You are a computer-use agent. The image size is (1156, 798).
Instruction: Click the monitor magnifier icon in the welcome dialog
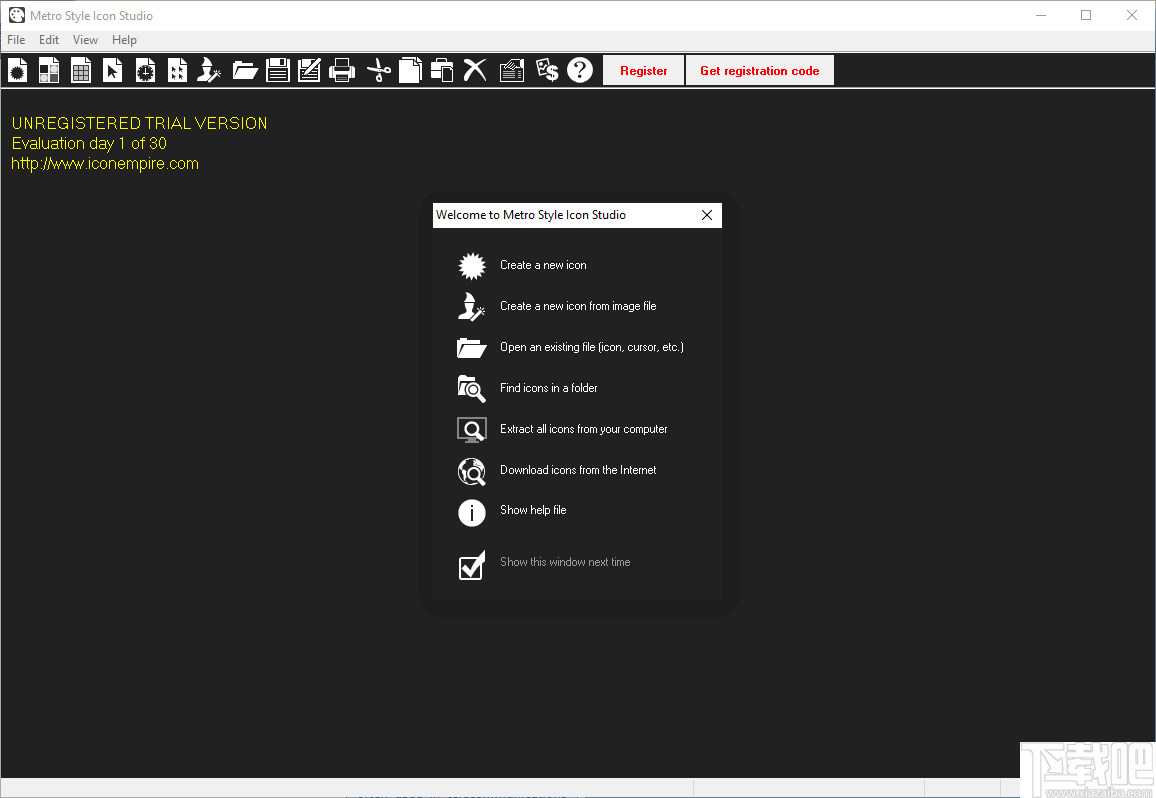click(x=472, y=429)
